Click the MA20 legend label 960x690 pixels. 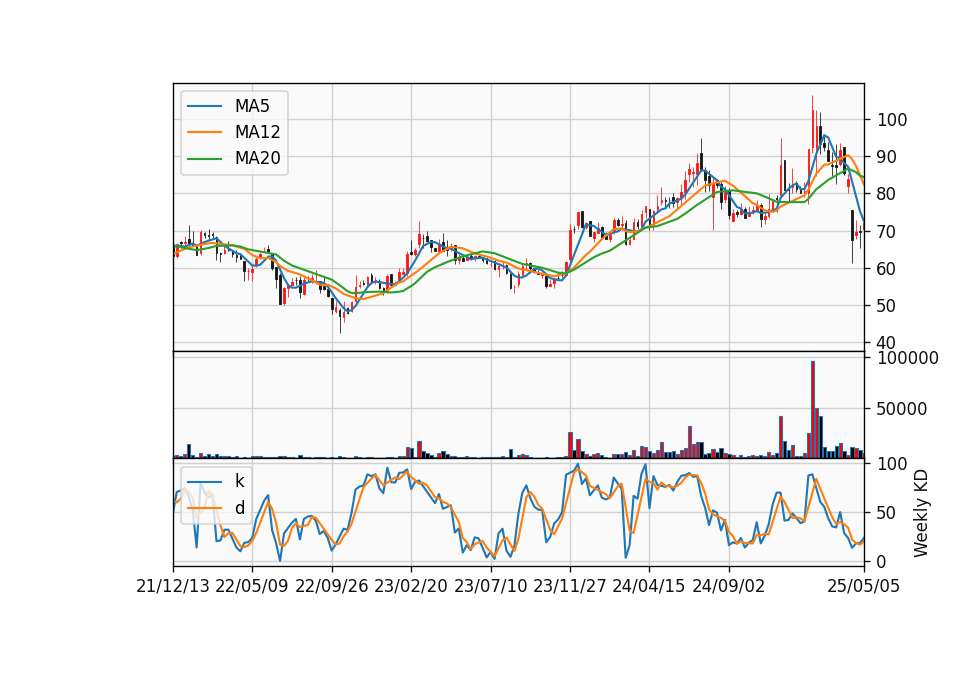(x=257, y=158)
